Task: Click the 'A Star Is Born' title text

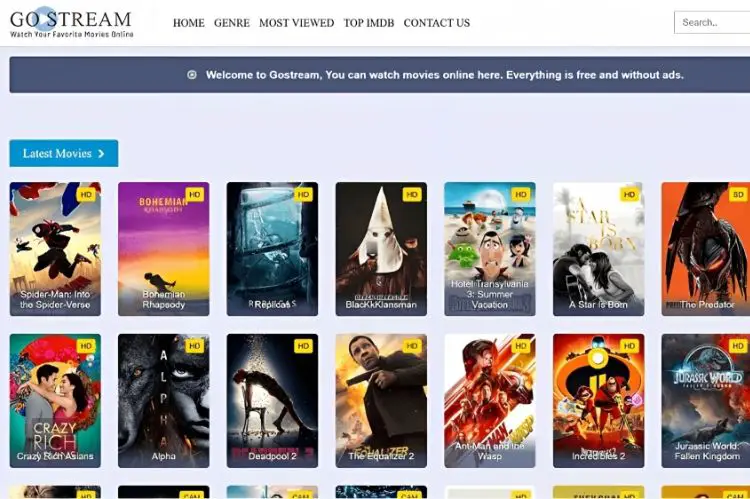Action: click(598, 304)
